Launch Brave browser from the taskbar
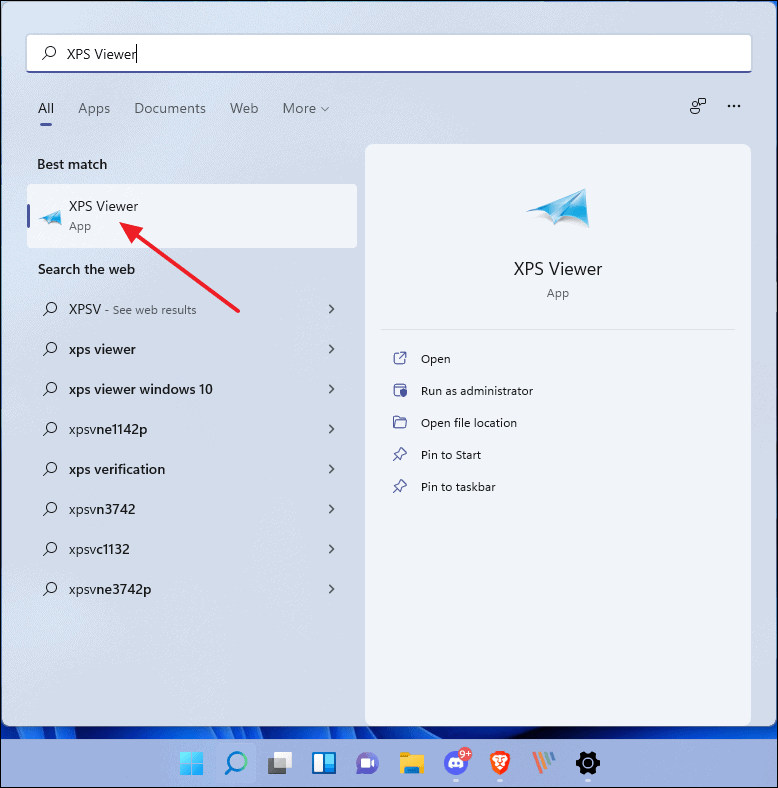 pyautogui.click(x=500, y=763)
